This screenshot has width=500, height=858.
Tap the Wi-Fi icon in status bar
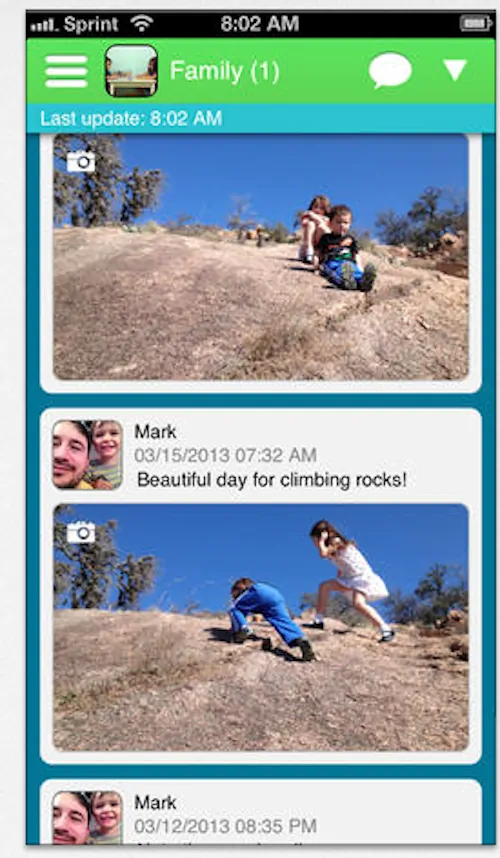pyautogui.click(x=142, y=23)
